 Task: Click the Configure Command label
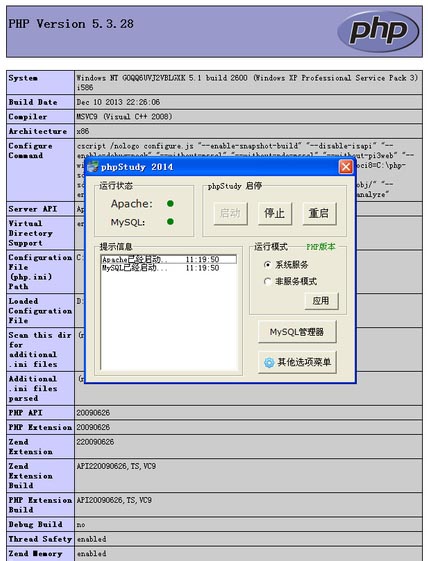(x=30, y=151)
